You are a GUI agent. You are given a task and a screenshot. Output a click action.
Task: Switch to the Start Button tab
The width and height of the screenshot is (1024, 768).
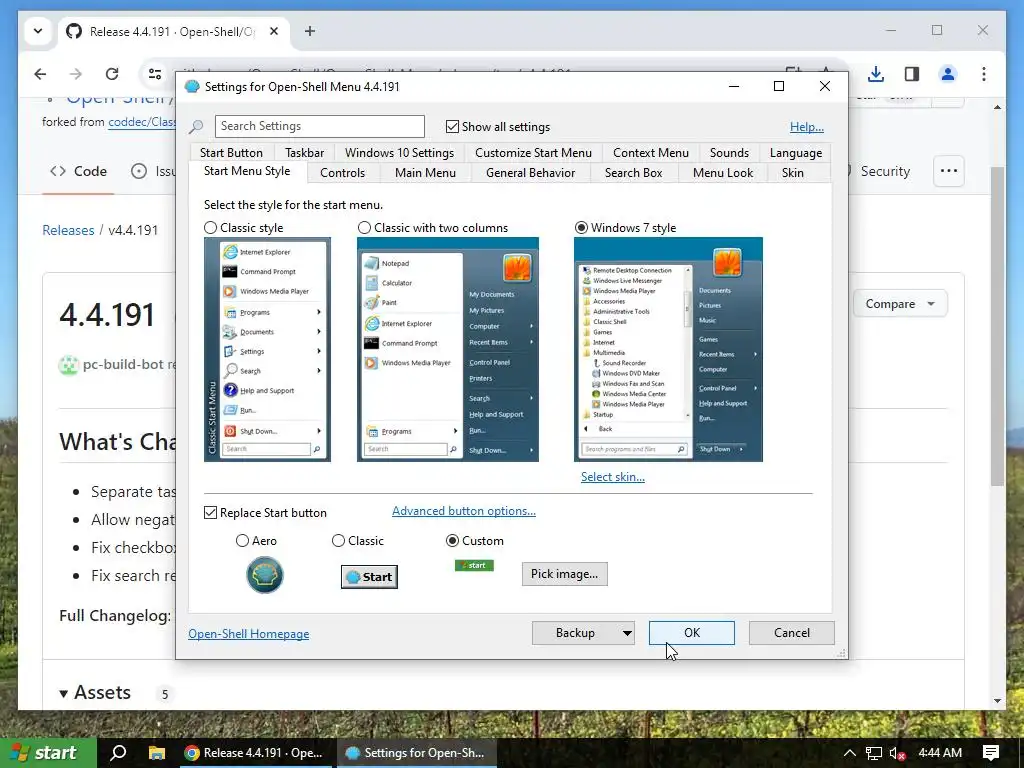tap(231, 153)
